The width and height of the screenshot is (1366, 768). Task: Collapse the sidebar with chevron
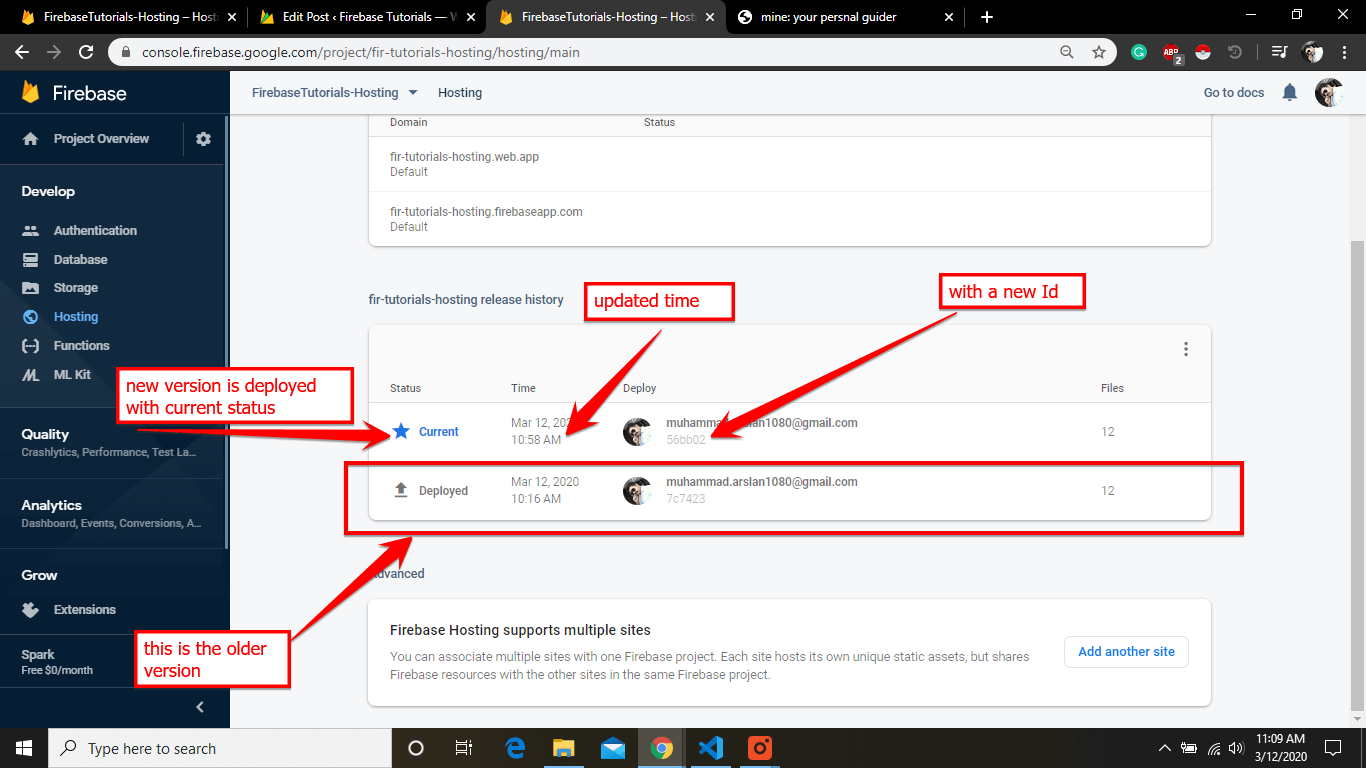click(200, 707)
